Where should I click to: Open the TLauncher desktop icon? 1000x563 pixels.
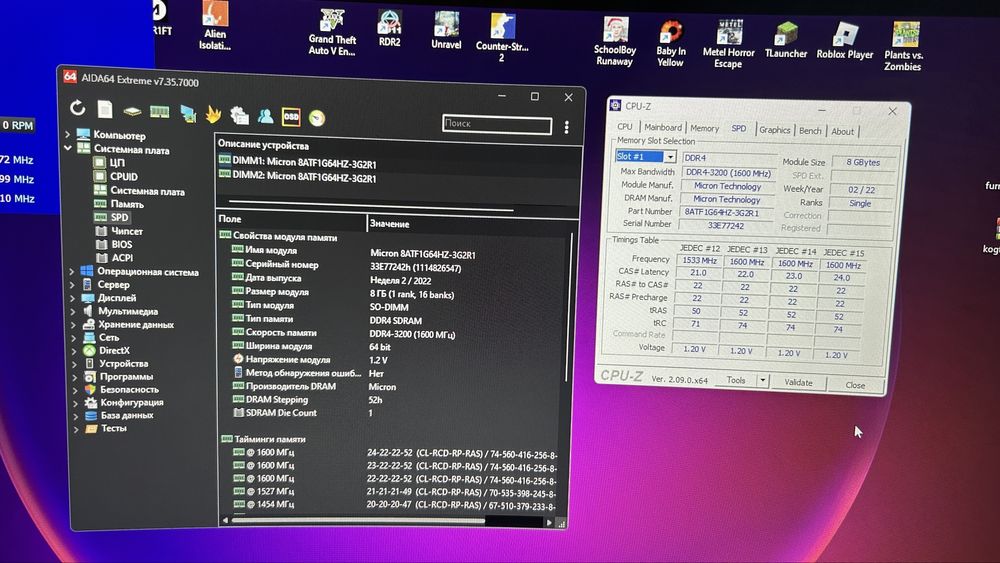[x=786, y=40]
